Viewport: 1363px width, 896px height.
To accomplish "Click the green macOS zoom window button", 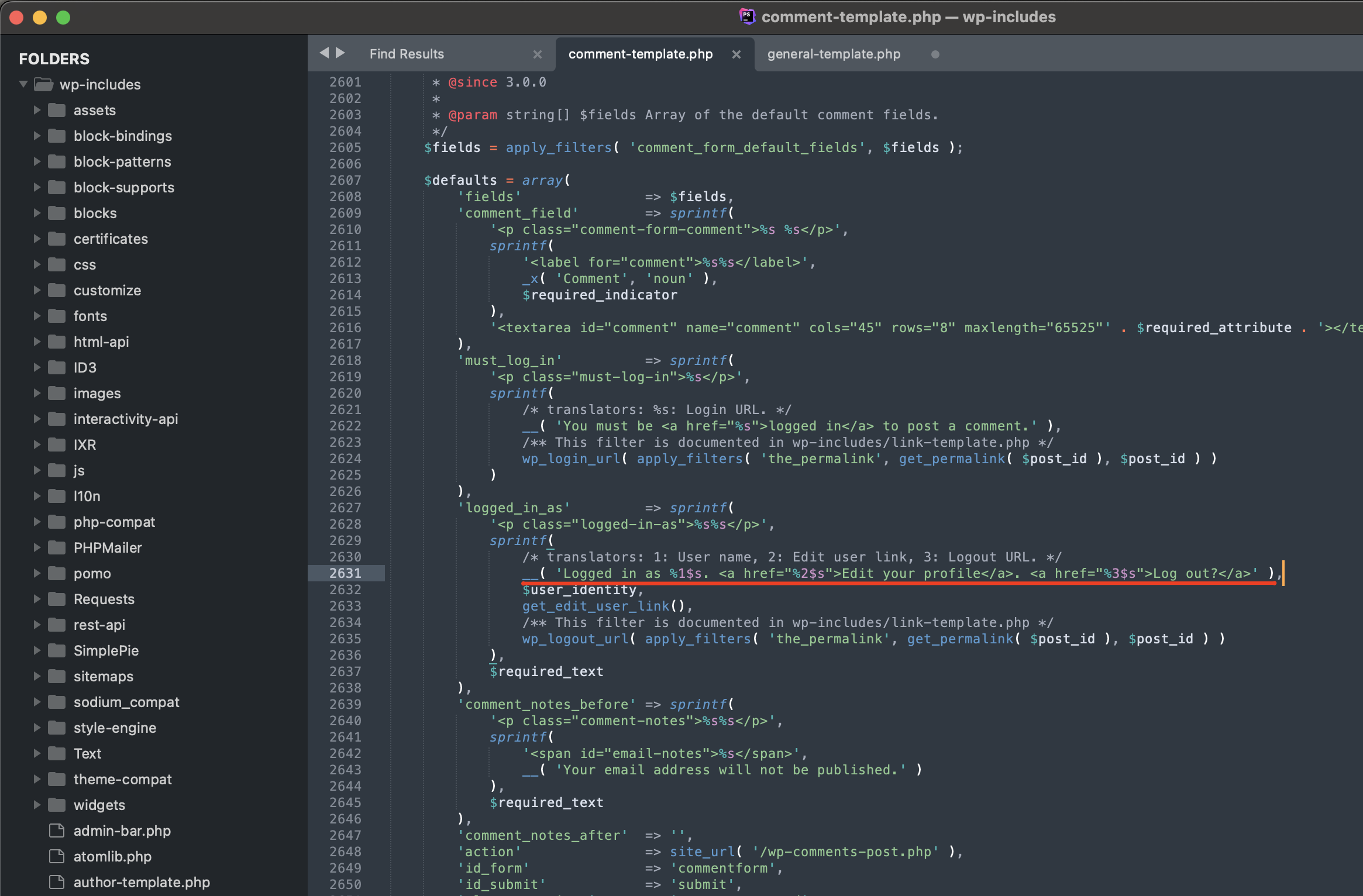I will click(x=63, y=18).
